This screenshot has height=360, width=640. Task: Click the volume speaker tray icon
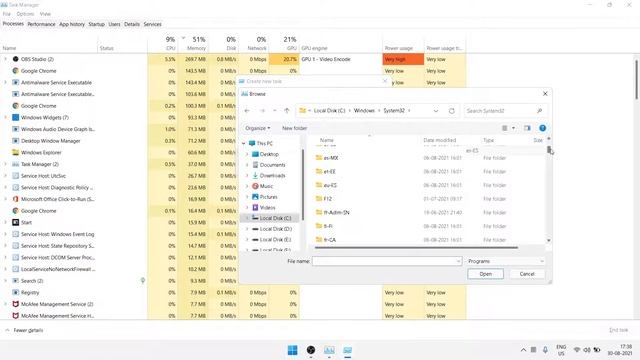(587, 350)
